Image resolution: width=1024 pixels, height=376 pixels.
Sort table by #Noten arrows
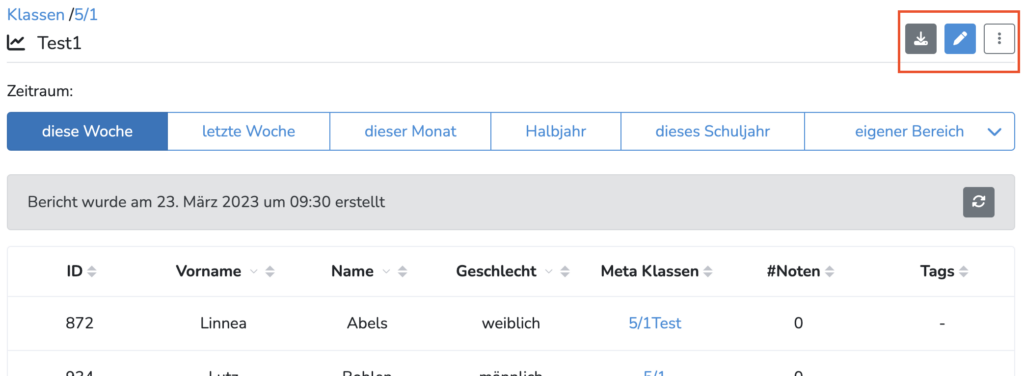829,272
